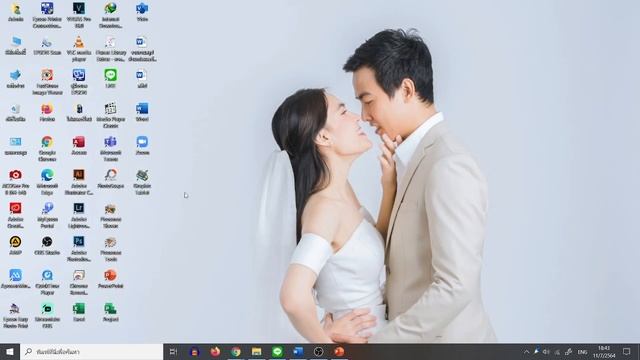640x360 pixels.
Task: Switch to OBS Studio on the taskbar
Action: (319, 351)
